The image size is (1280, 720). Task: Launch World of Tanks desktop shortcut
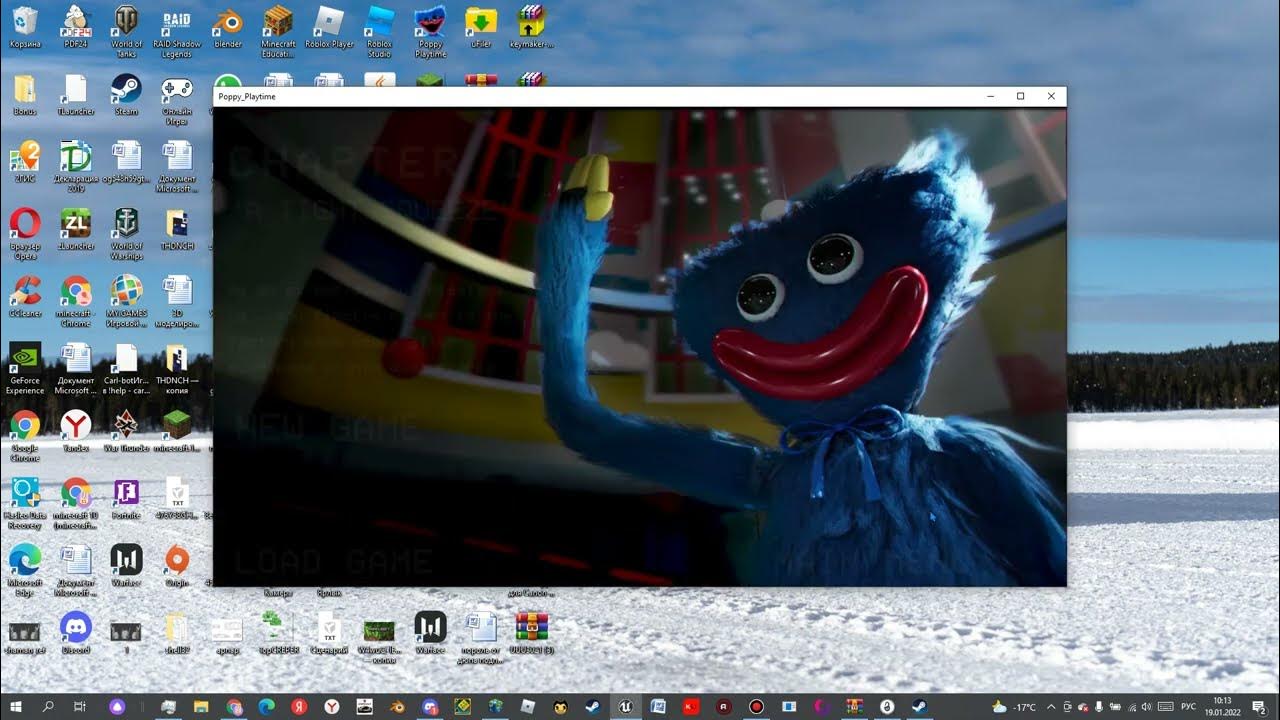pos(127,31)
